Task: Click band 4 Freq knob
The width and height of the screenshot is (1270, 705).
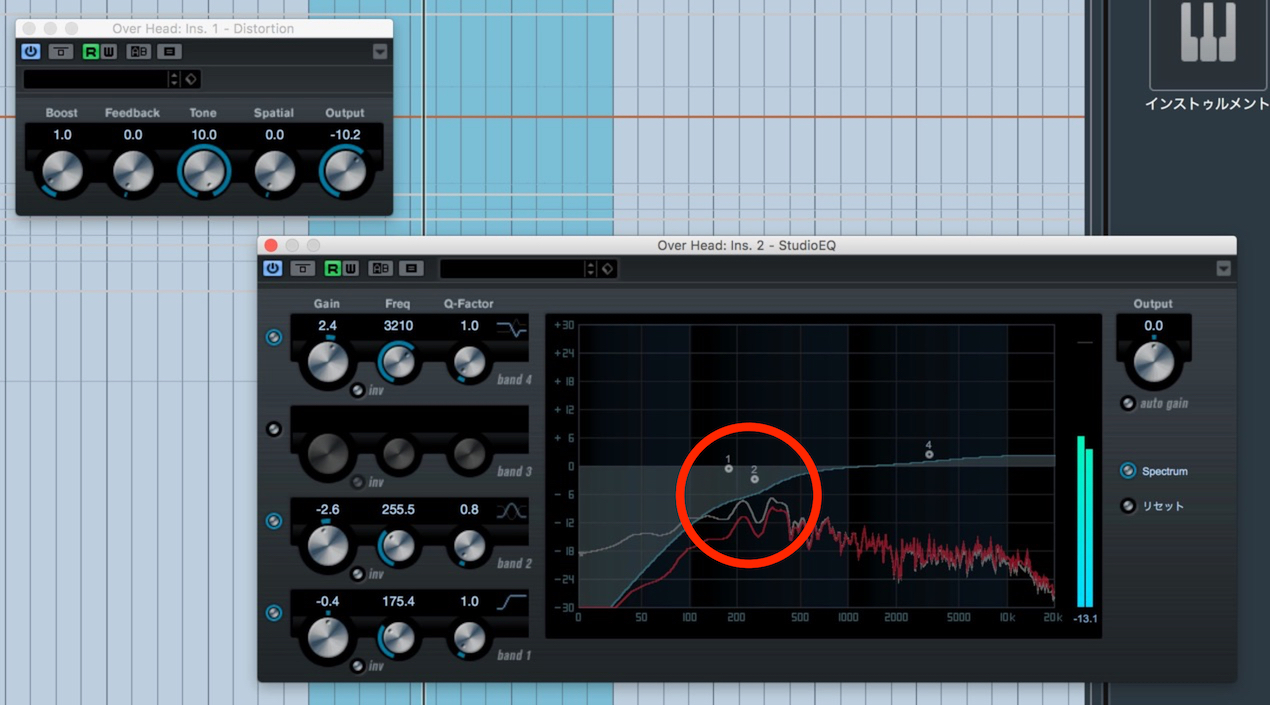Action: tap(398, 361)
